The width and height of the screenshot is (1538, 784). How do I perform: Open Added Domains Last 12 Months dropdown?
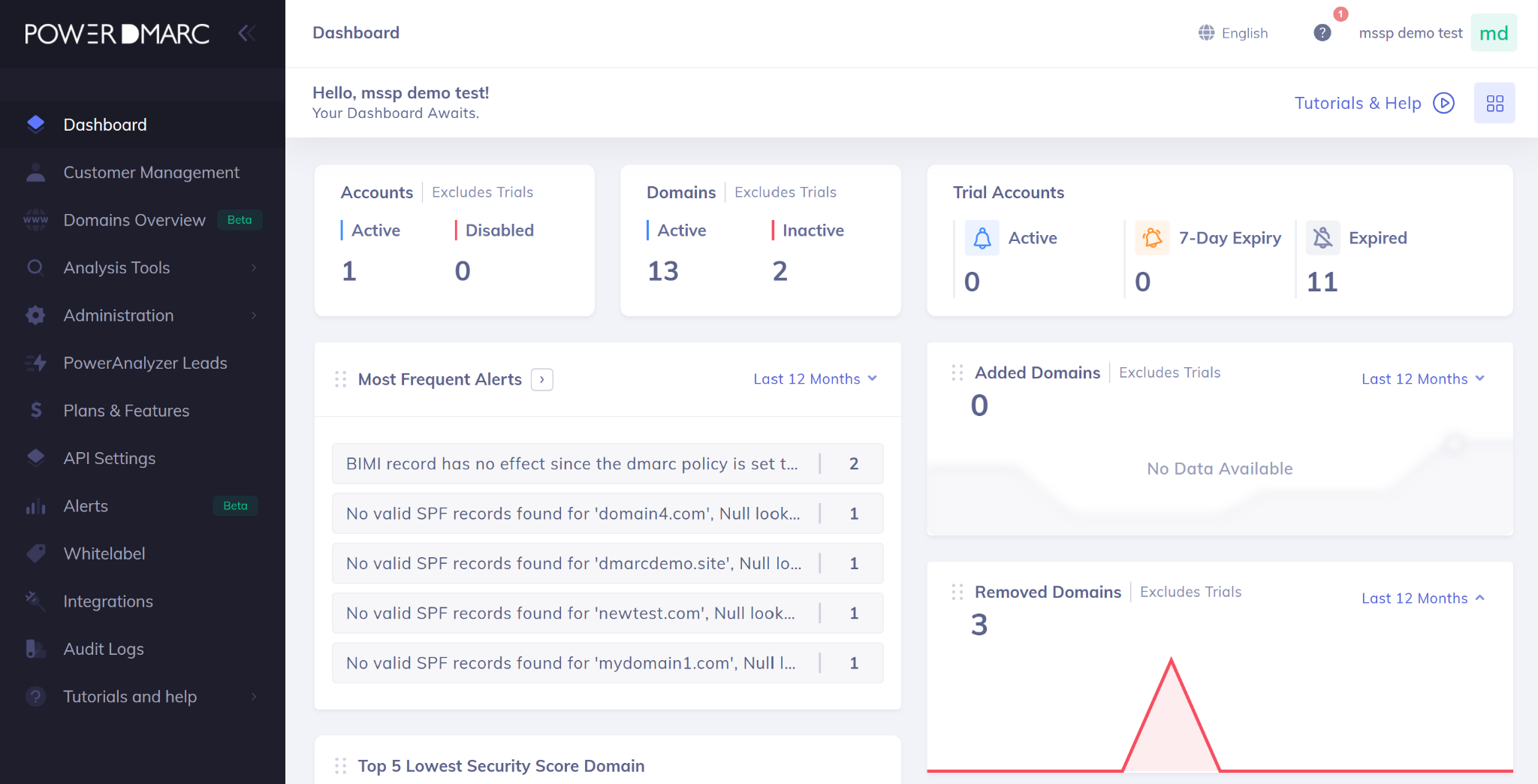[x=1423, y=379]
